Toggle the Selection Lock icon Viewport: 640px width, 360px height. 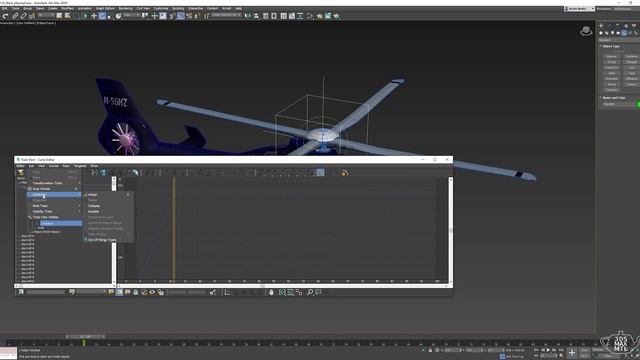point(430,350)
